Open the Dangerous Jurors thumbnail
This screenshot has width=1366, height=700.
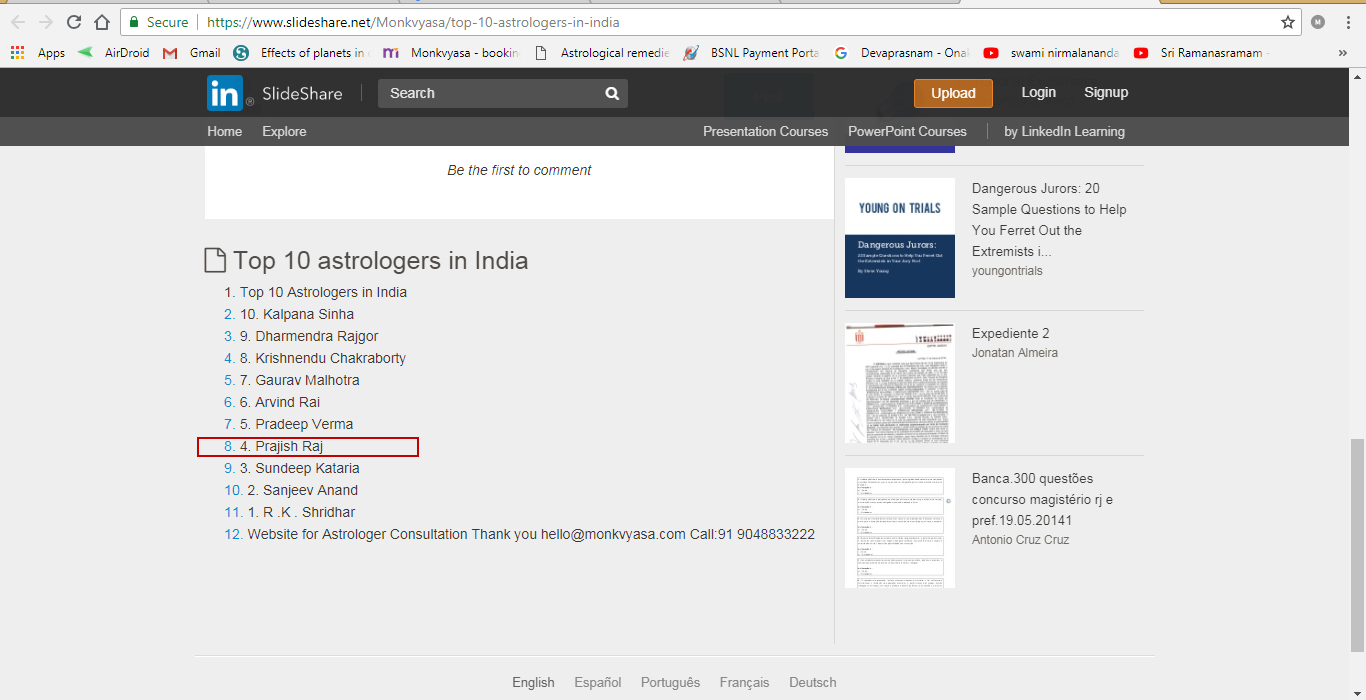(899, 238)
